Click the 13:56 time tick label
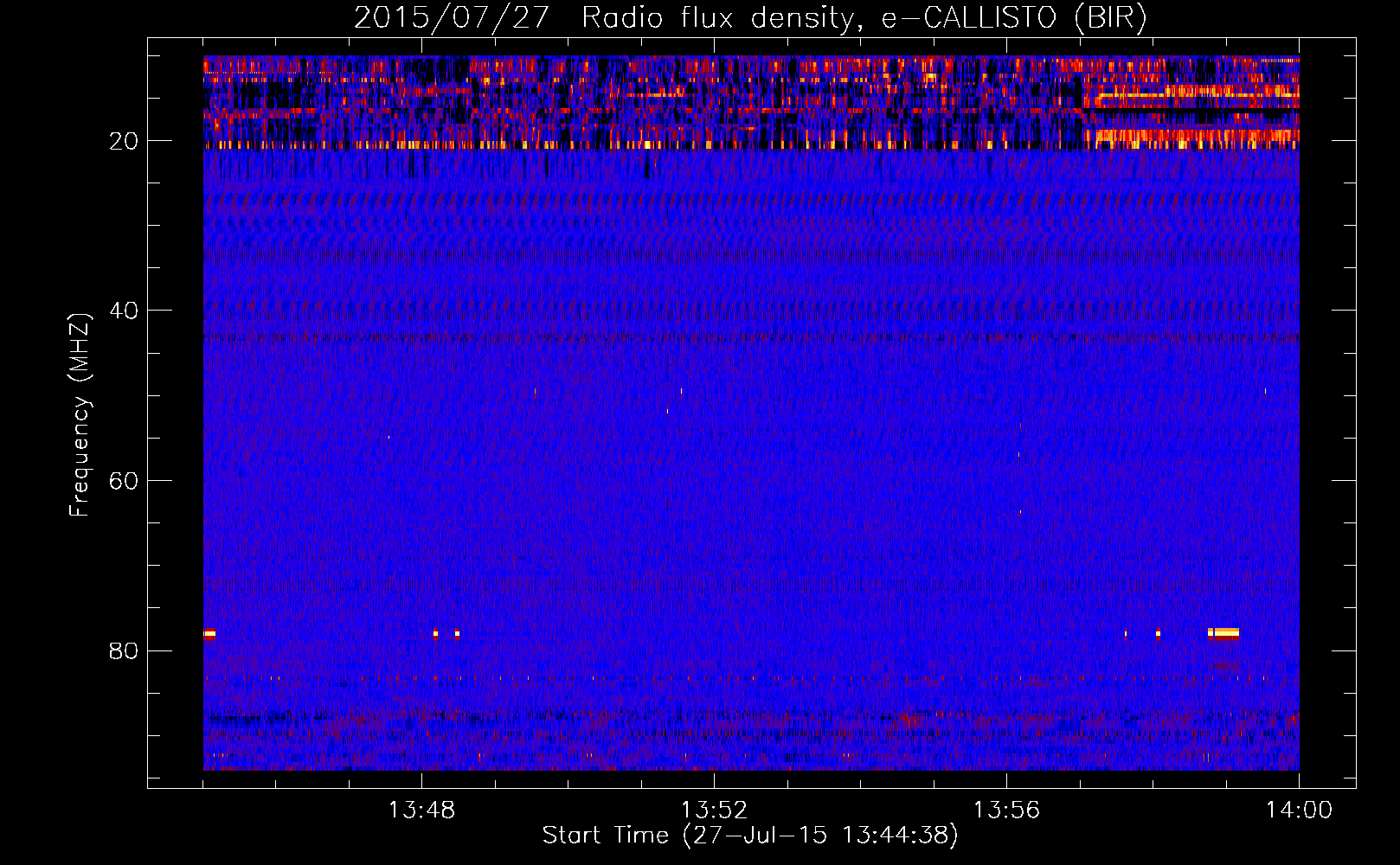Screen dimensions: 1400x865 click(1006, 811)
